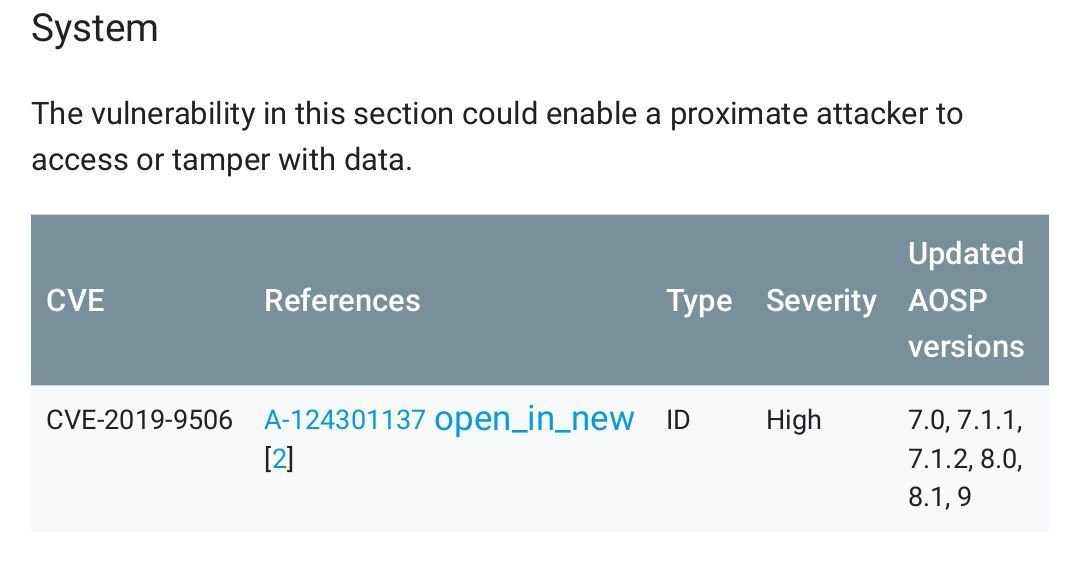The height and width of the screenshot is (564, 1080).
Task: Click the AOSP word in header
Action: coord(948,301)
